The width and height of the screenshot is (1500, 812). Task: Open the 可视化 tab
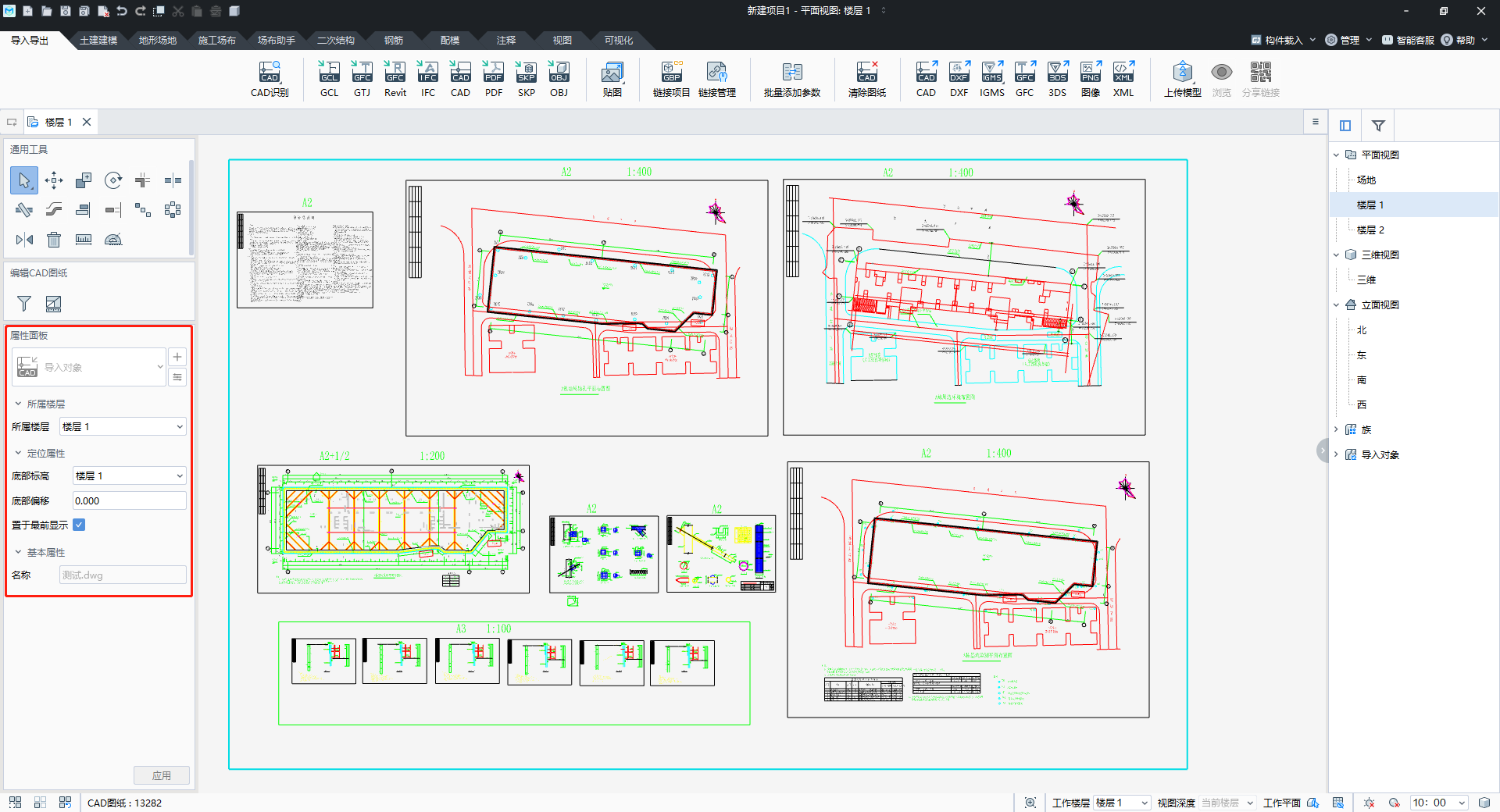pos(619,40)
